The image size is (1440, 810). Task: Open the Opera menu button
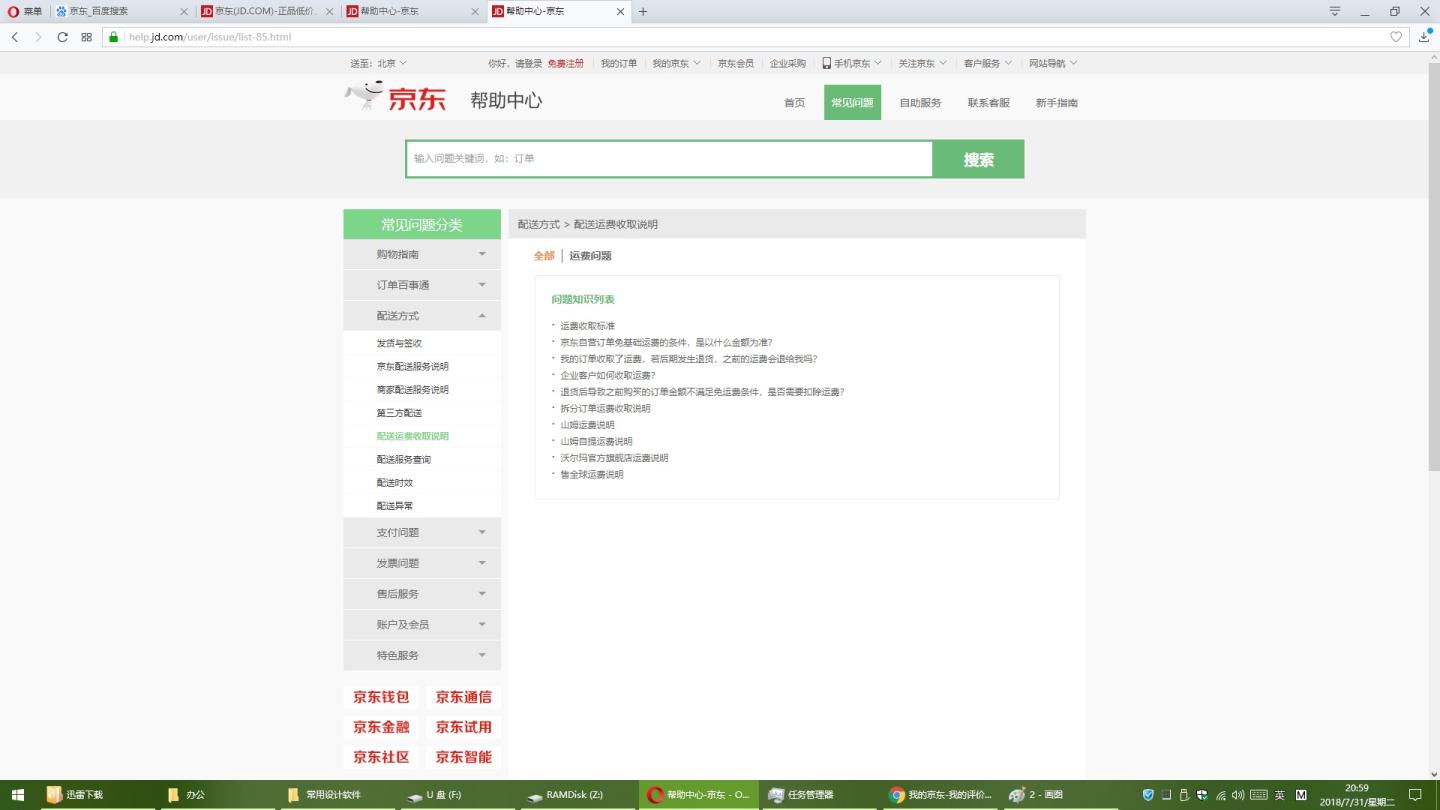(x=25, y=11)
